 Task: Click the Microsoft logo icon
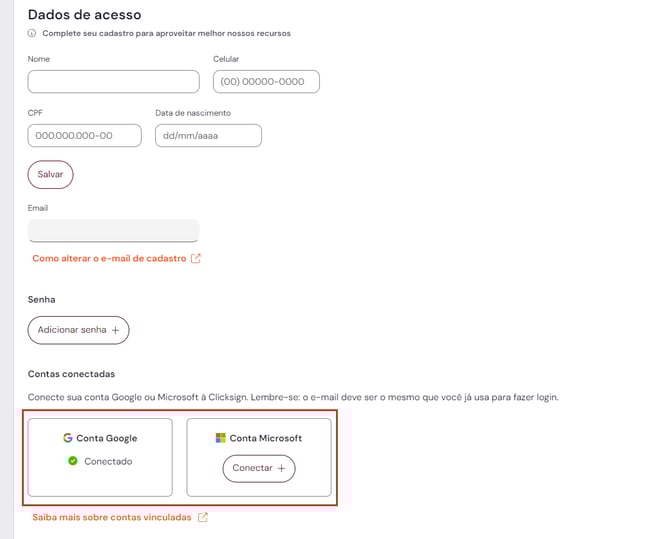[x=221, y=438]
